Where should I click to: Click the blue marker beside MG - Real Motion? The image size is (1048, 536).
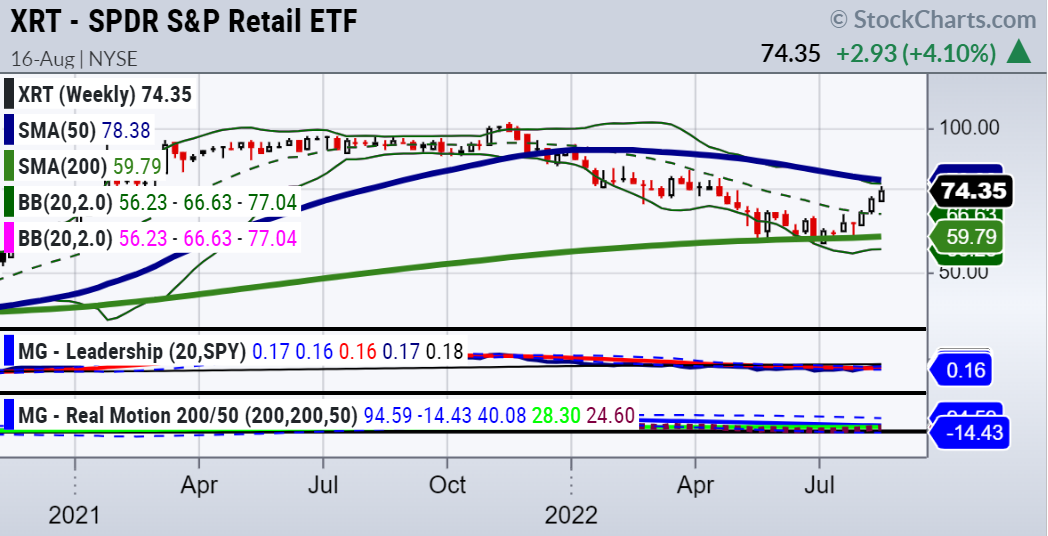point(10,413)
